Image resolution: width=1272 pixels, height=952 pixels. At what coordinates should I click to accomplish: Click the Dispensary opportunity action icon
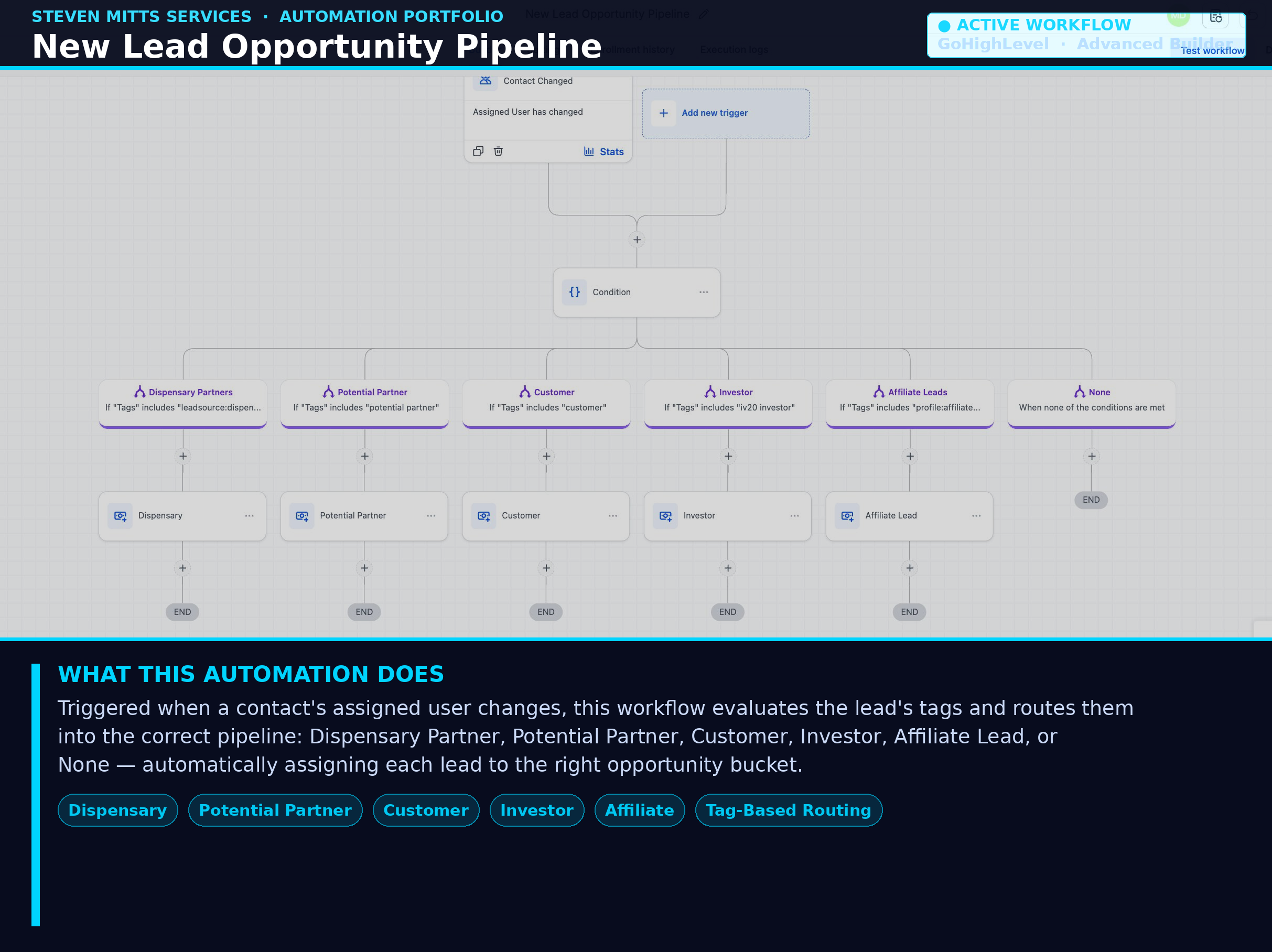click(120, 516)
